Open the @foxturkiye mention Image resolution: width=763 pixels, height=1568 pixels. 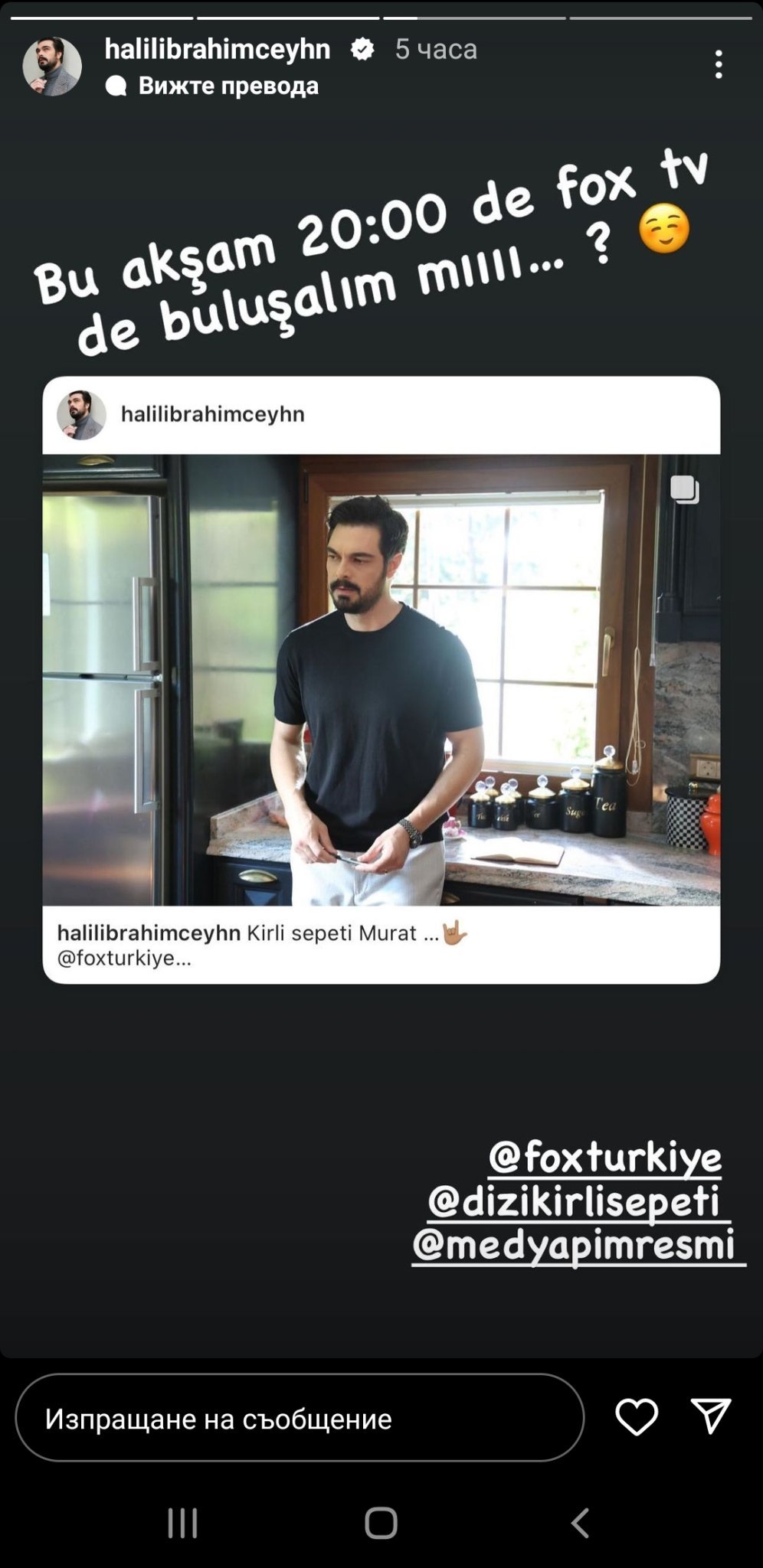point(605,1156)
